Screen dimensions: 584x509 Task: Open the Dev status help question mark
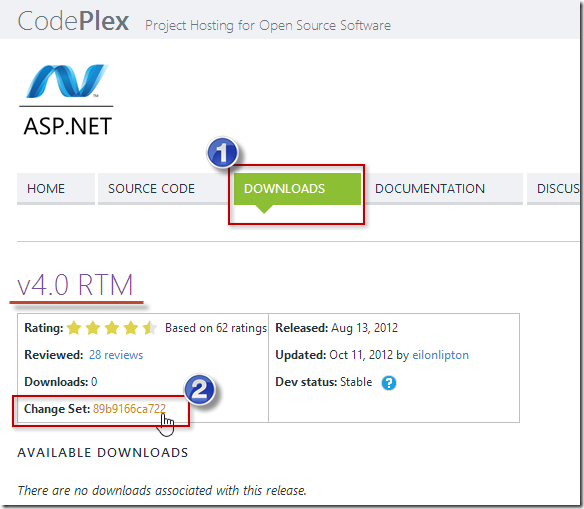[x=389, y=383]
